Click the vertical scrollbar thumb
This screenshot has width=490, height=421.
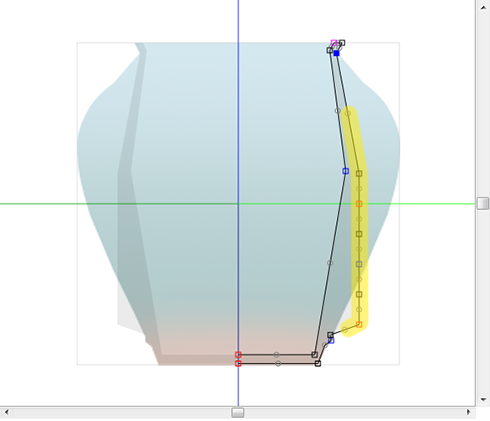click(483, 203)
